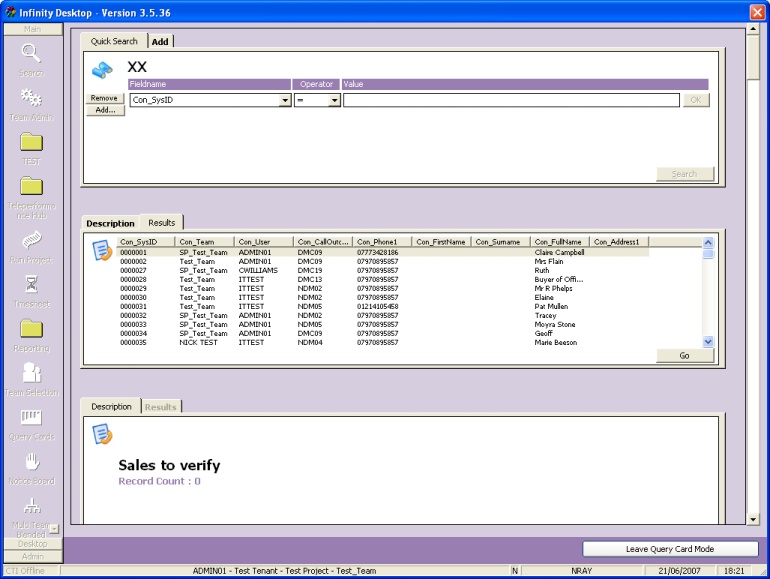Viewport: 770px width, 579px height.
Task: Expand the Con_SysID fieldname dropdown
Action: (285, 100)
